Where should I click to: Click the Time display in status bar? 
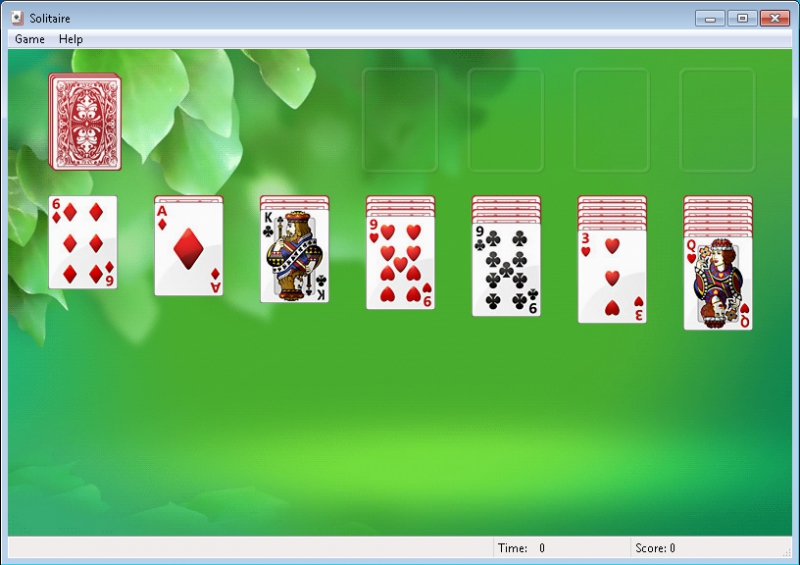pyautogui.click(x=524, y=548)
